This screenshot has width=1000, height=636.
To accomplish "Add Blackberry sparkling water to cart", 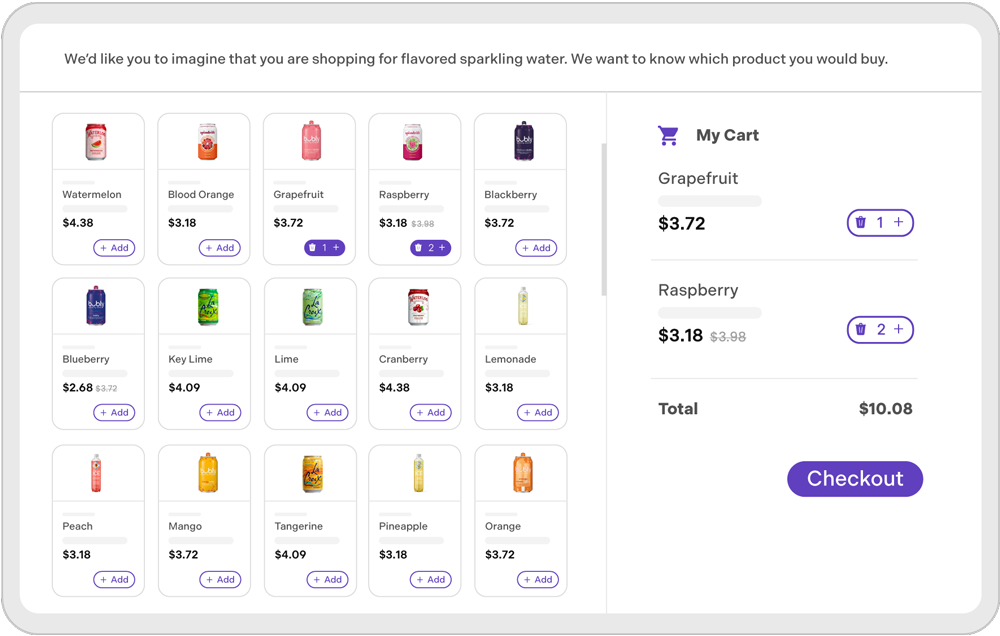I will (536, 248).
